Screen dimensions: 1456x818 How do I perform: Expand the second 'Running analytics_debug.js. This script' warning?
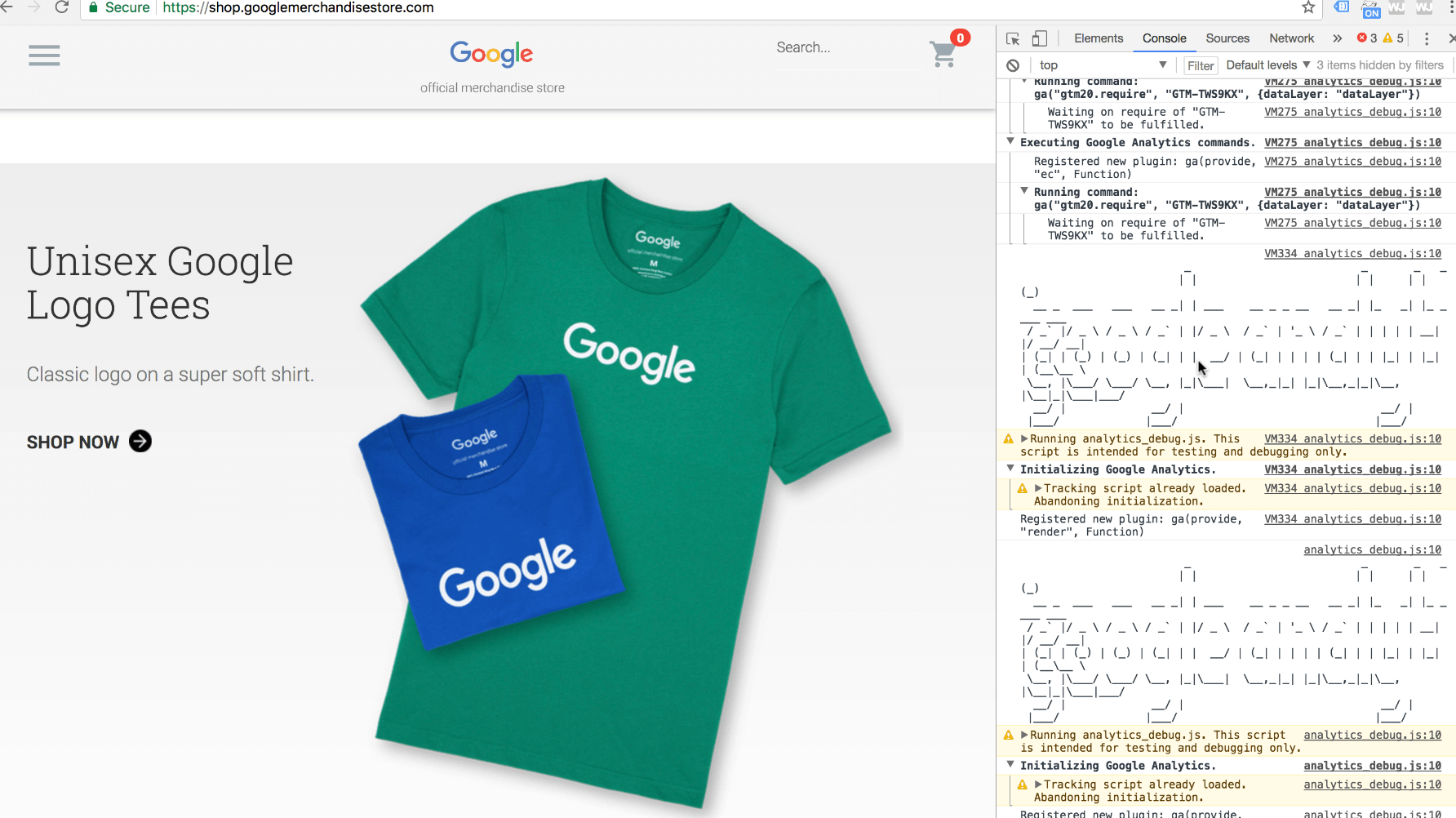pos(1024,736)
